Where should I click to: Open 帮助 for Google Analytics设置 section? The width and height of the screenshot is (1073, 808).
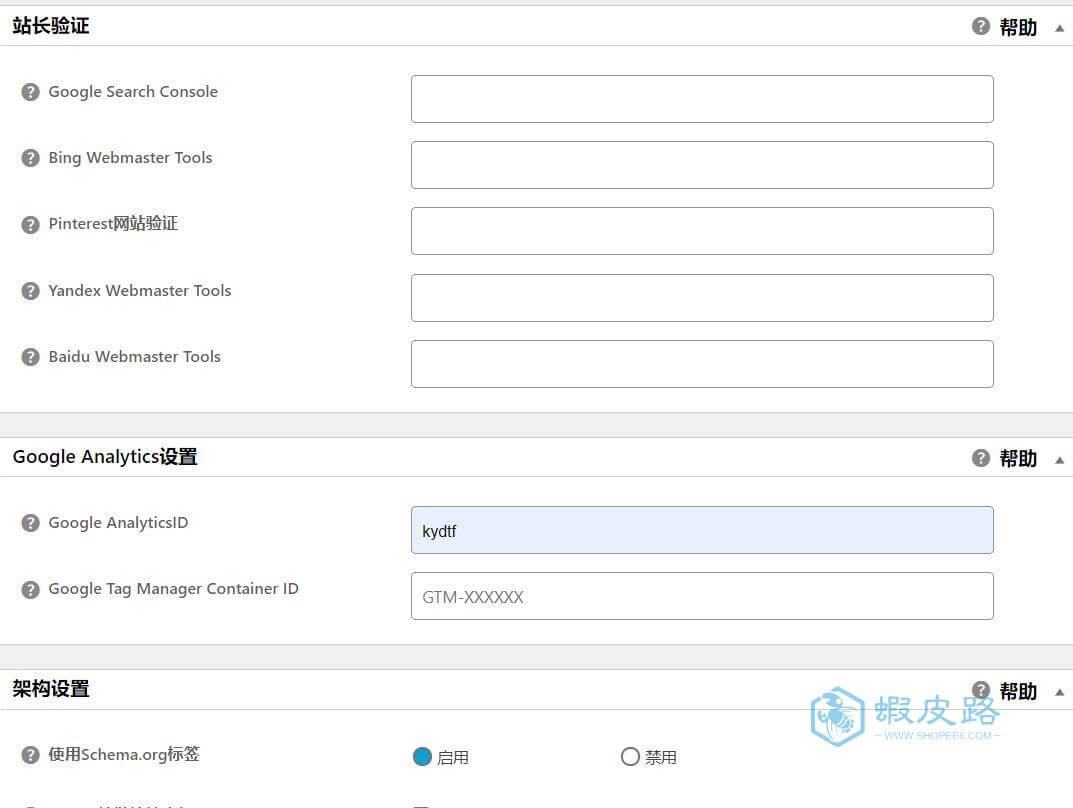(1018, 458)
